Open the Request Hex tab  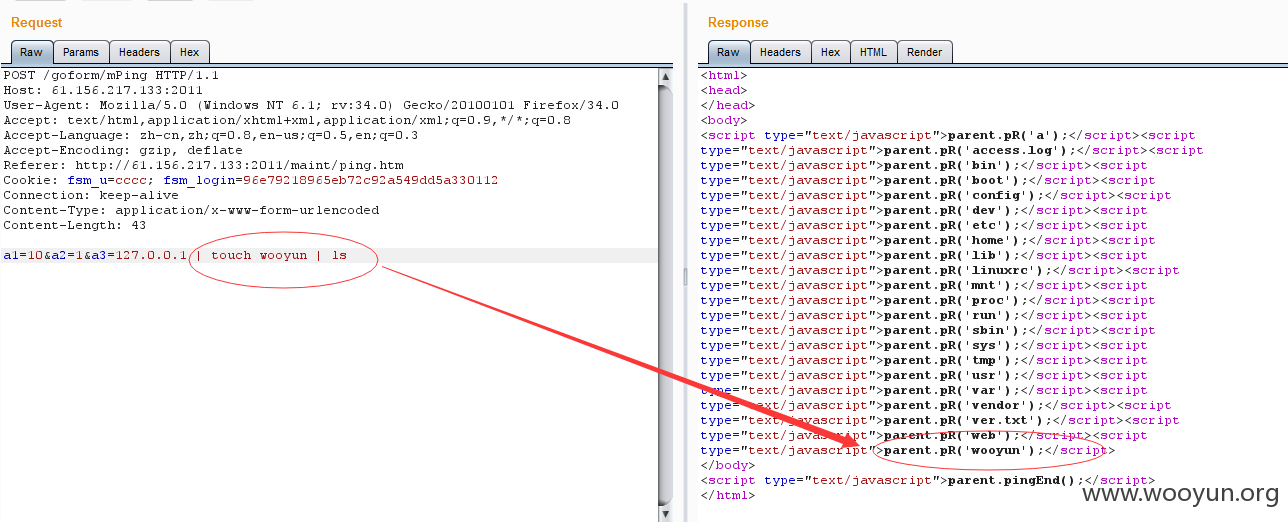[189, 52]
